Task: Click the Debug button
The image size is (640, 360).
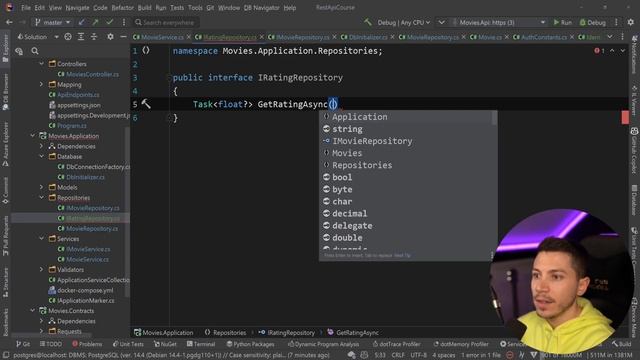Action: (x=593, y=22)
